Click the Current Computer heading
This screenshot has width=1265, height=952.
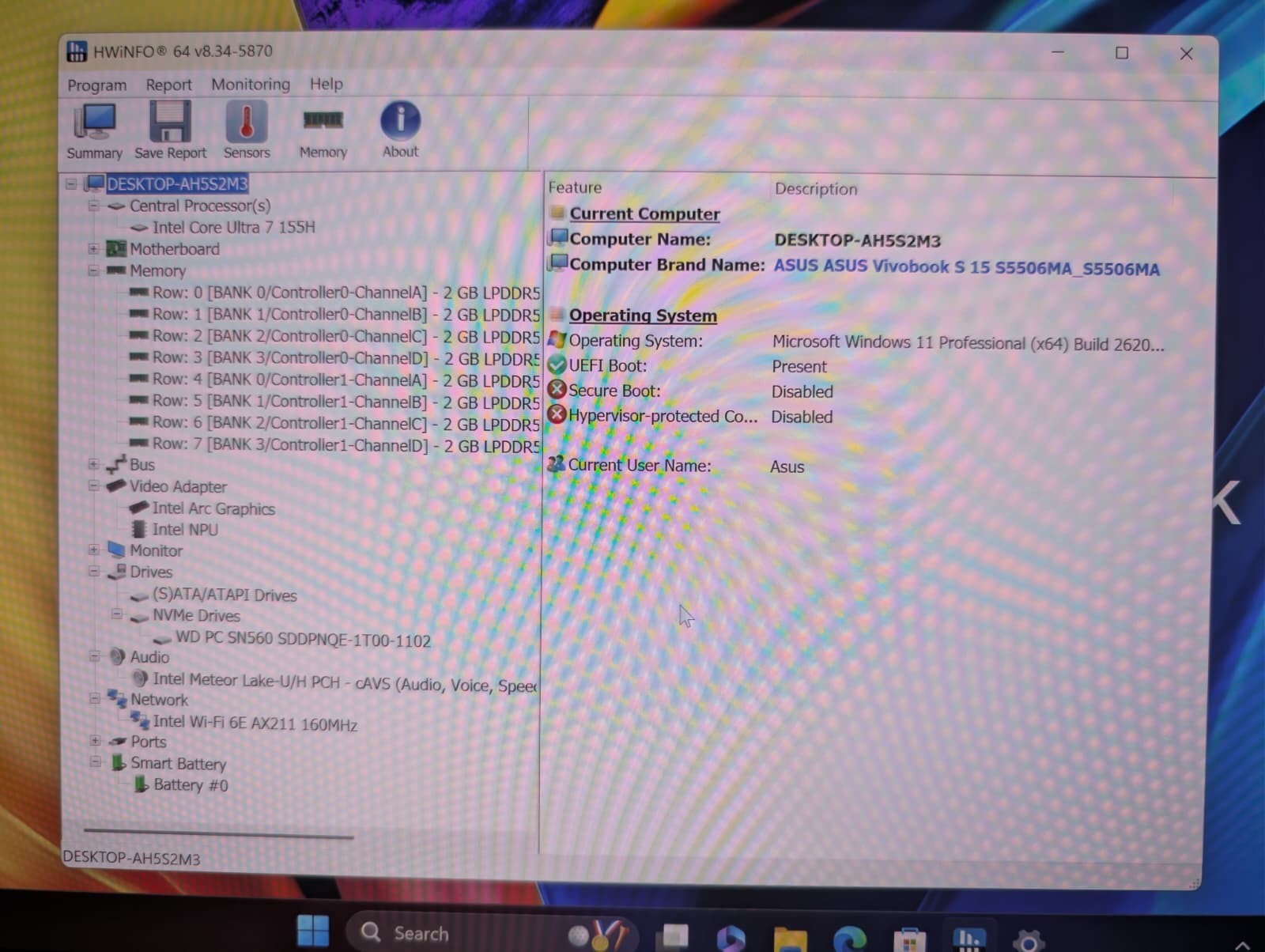(644, 213)
